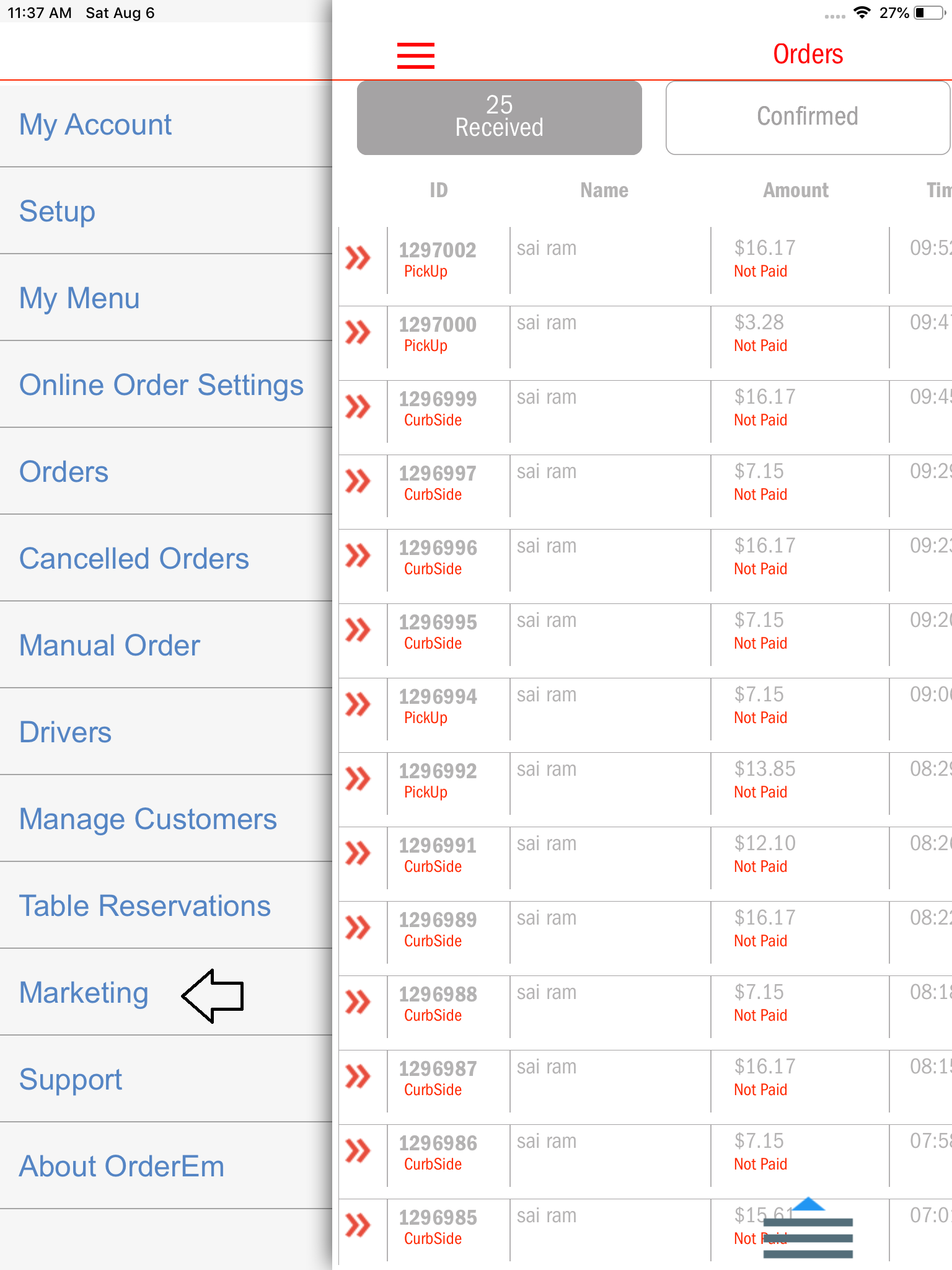Tap Not Paid on order 1296992

pyautogui.click(x=760, y=792)
